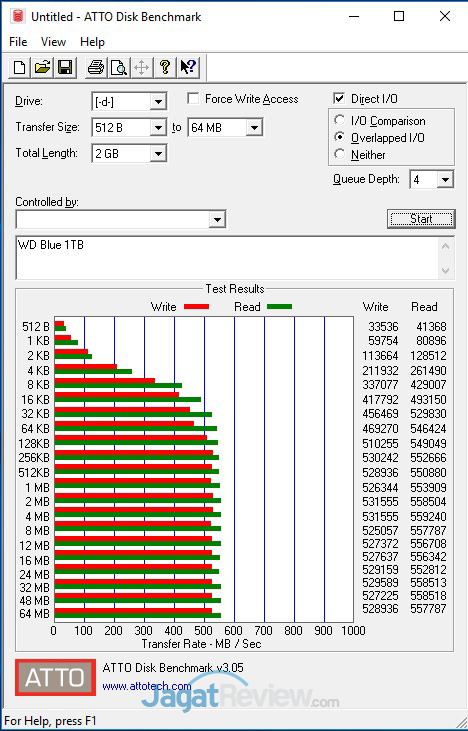
Task: Activate the context help arrow icon
Action: 188,68
